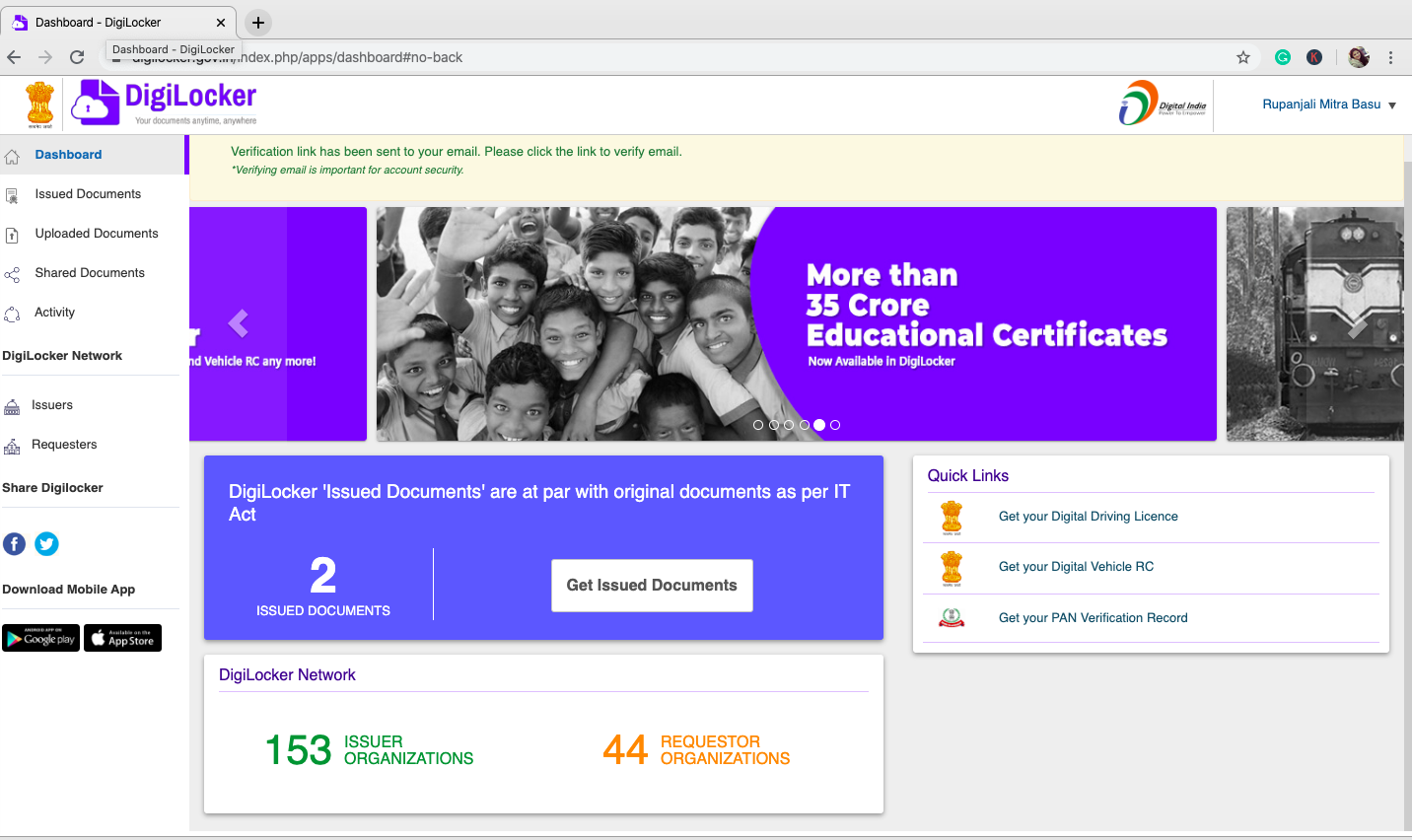Click the Requesters sidebar icon
Screen dimensions: 1412x840
pyautogui.click(x=12, y=446)
